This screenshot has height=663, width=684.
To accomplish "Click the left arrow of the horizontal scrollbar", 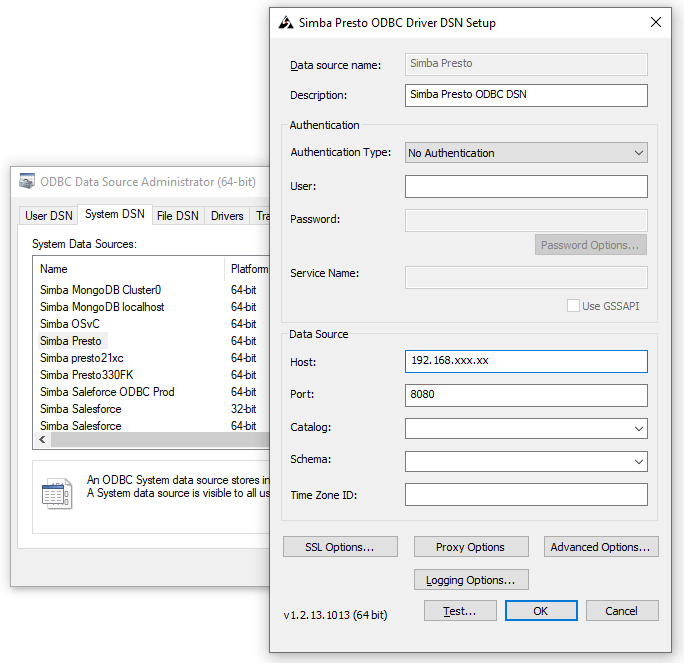I will [x=42, y=440].
